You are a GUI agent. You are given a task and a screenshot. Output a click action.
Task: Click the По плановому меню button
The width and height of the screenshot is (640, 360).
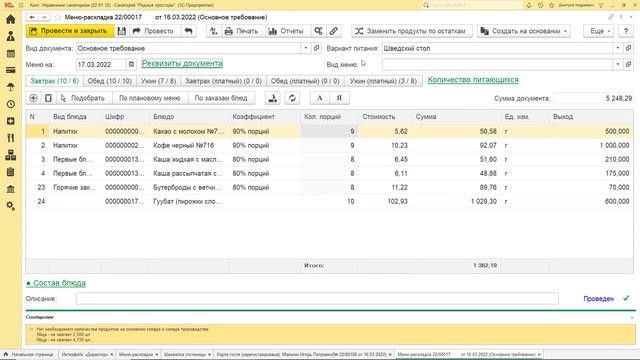(x=149, y=98)
